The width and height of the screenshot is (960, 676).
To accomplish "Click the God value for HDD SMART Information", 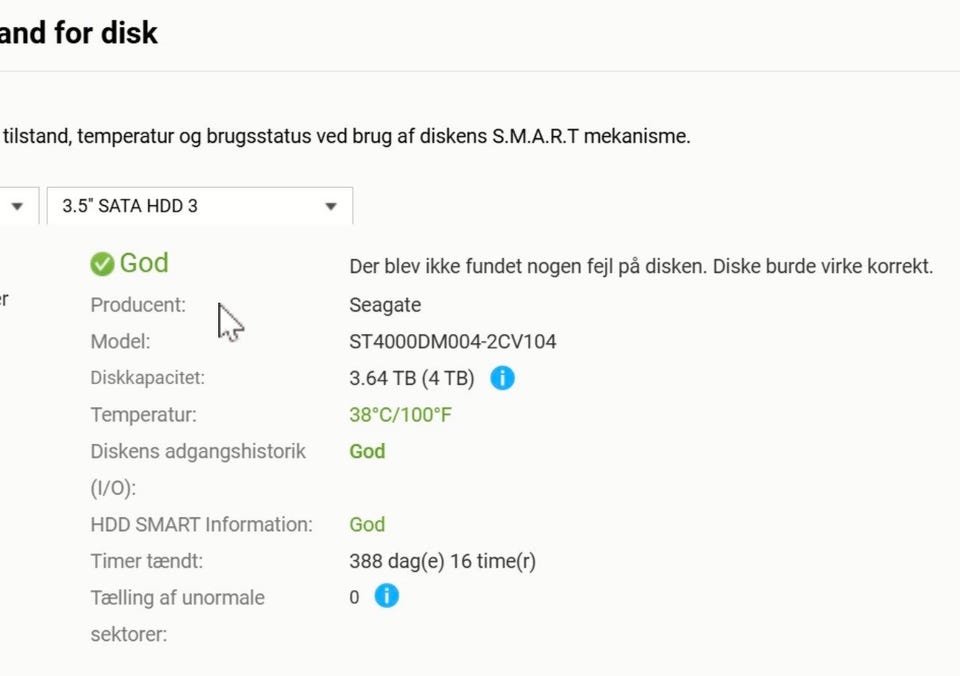I will [367, 524].
